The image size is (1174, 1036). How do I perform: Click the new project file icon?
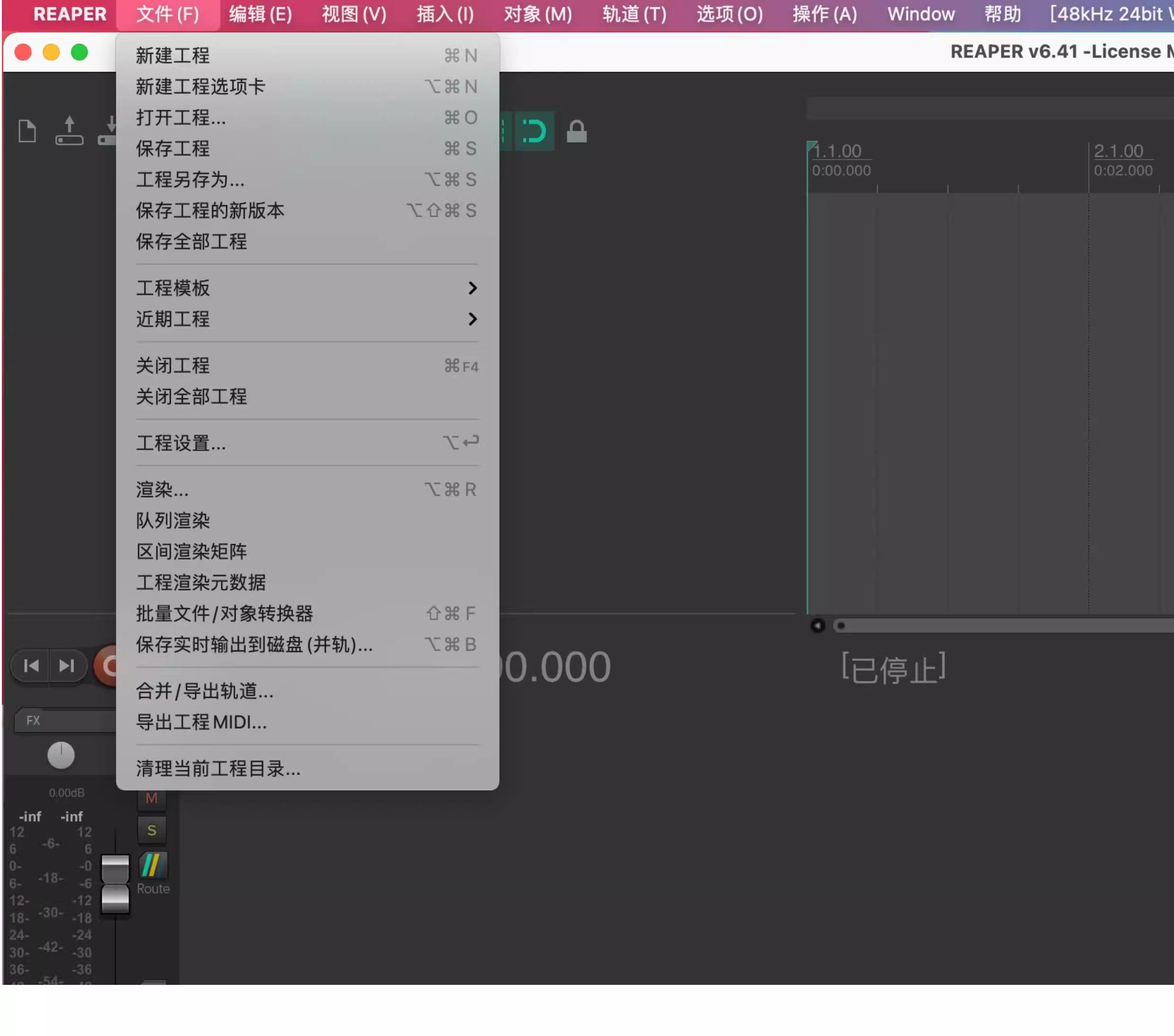[27, 132]
